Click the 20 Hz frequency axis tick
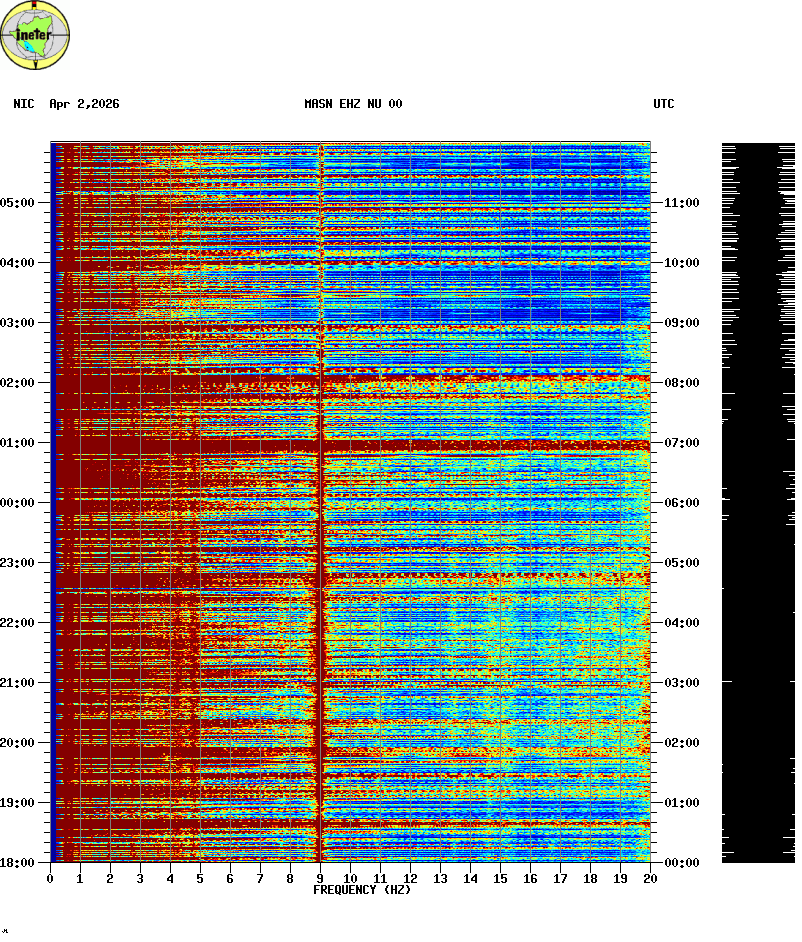 650,878
